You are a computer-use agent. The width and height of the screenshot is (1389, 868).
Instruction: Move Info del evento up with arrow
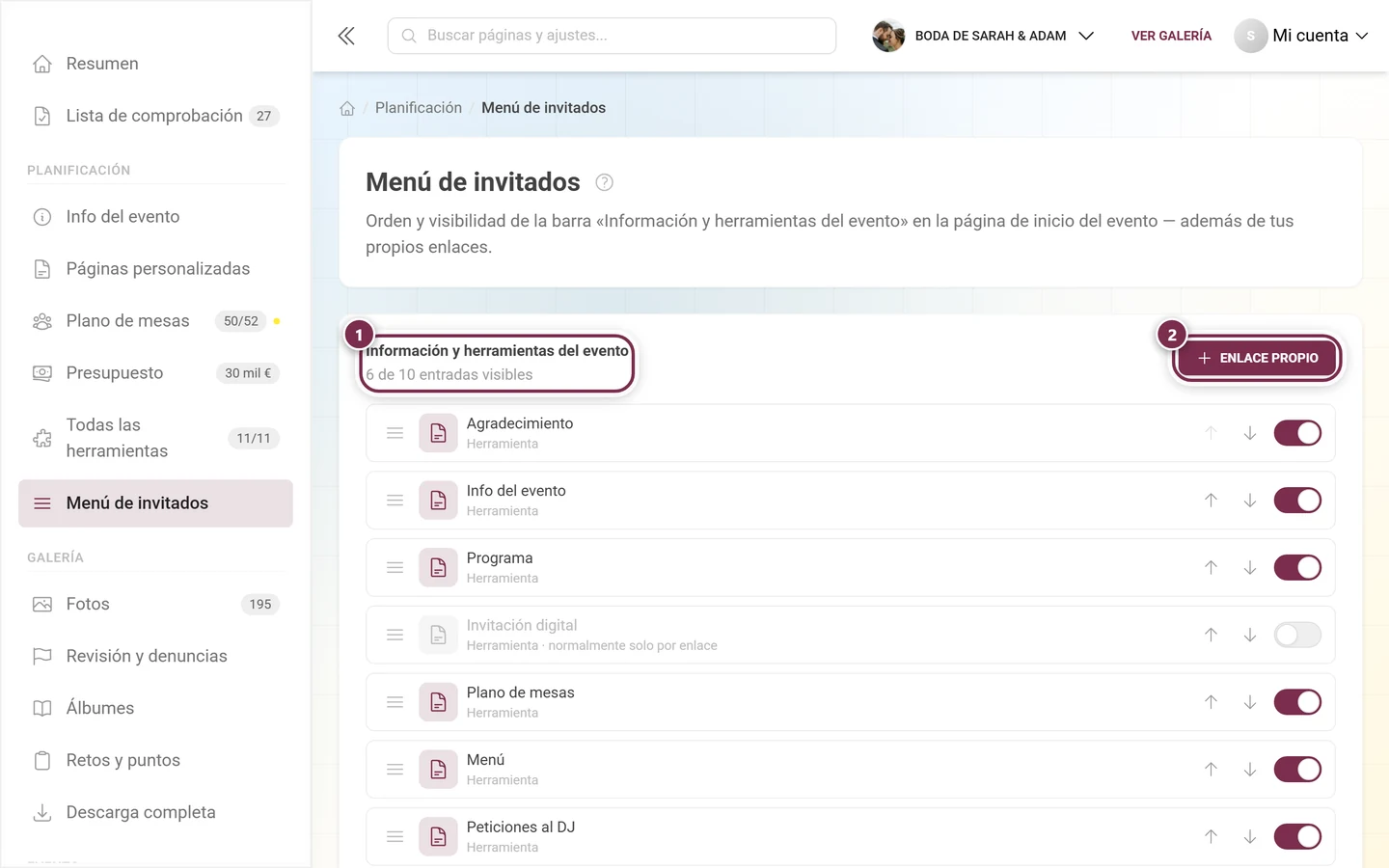[x=1211, y=501]
